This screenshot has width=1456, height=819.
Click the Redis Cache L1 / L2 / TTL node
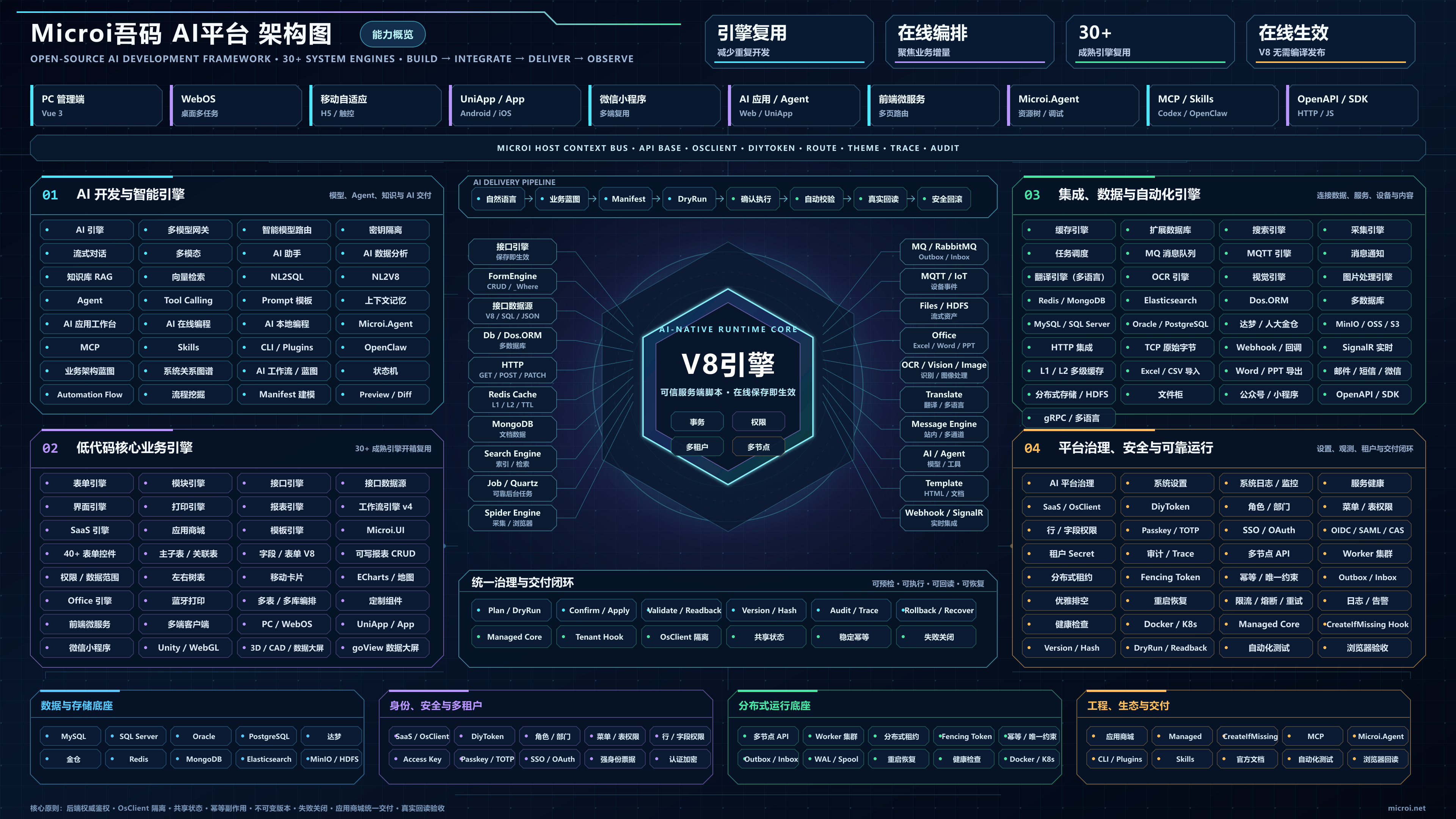(x=512, y=399)
